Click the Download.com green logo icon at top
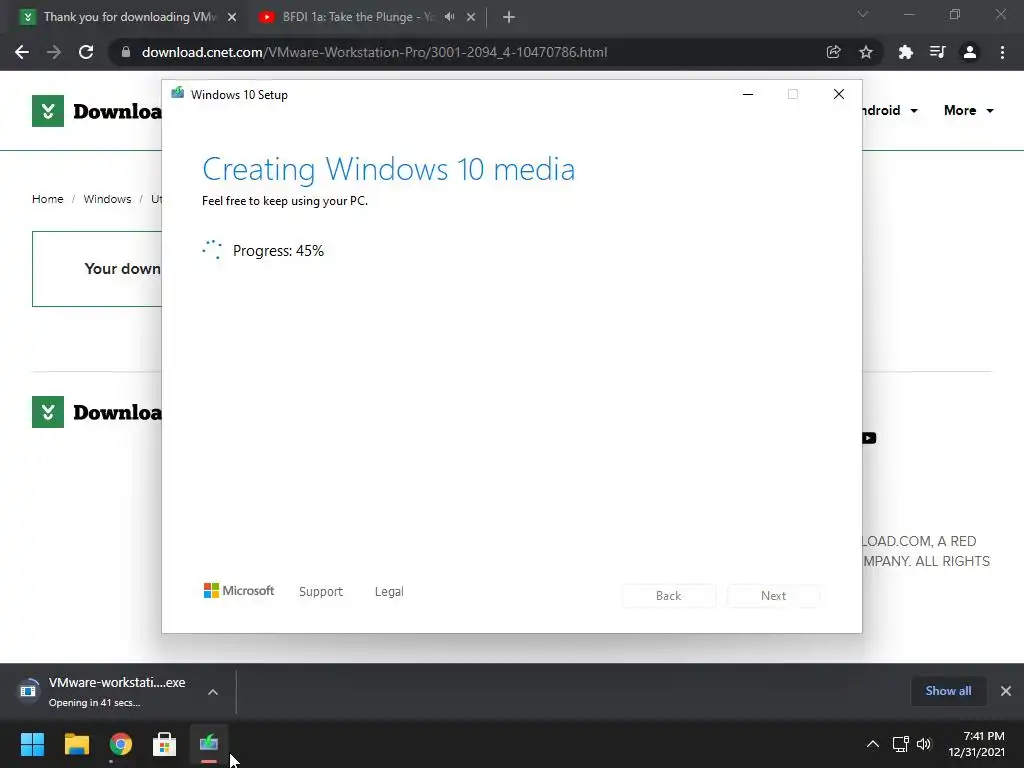 point(48,111)
